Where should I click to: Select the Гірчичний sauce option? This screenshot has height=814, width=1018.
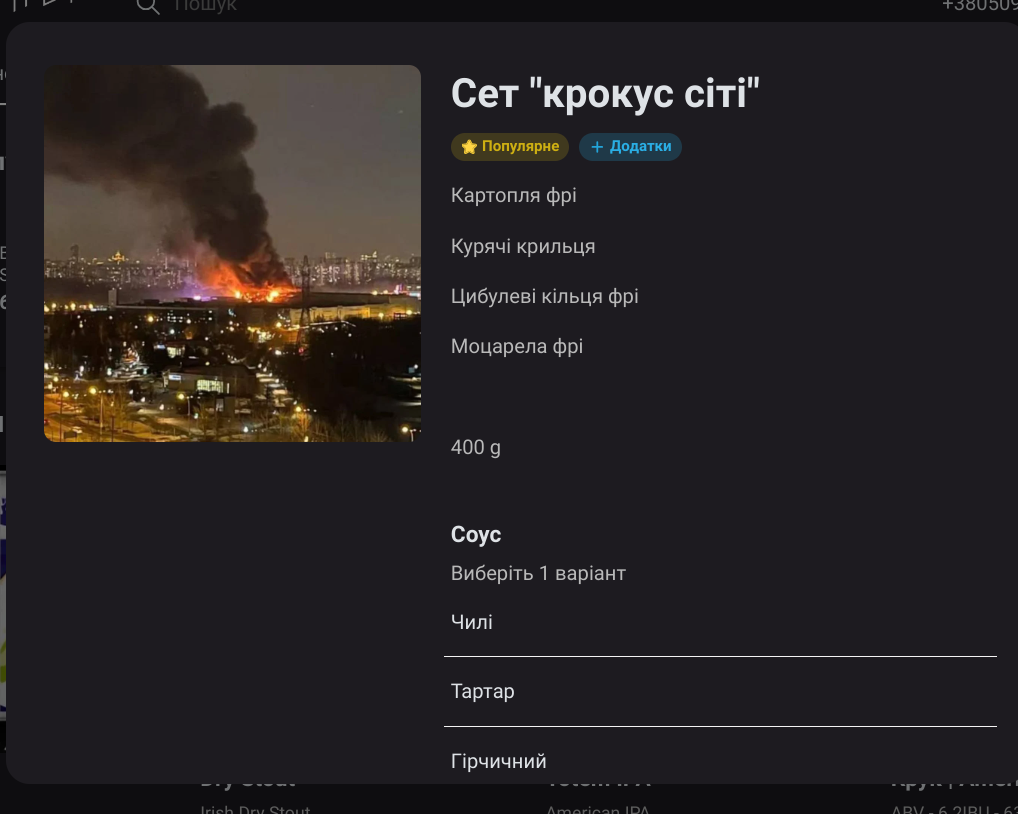tap(720, 761)
